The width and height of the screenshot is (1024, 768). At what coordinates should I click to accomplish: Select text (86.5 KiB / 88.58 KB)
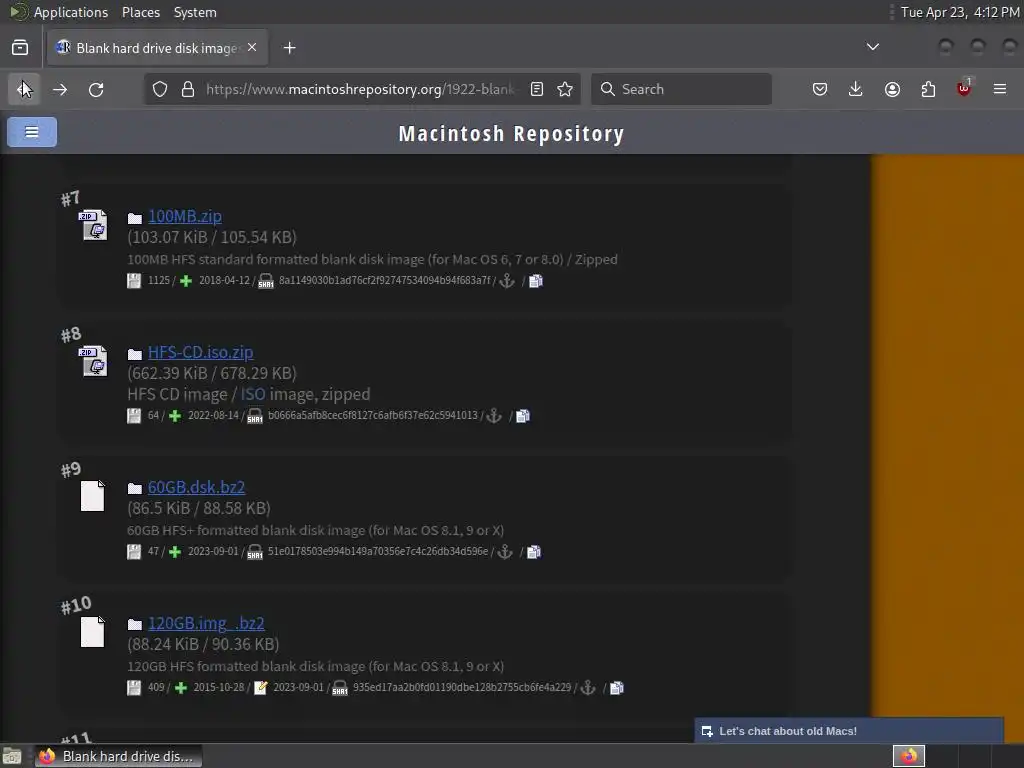coord(199,508)
